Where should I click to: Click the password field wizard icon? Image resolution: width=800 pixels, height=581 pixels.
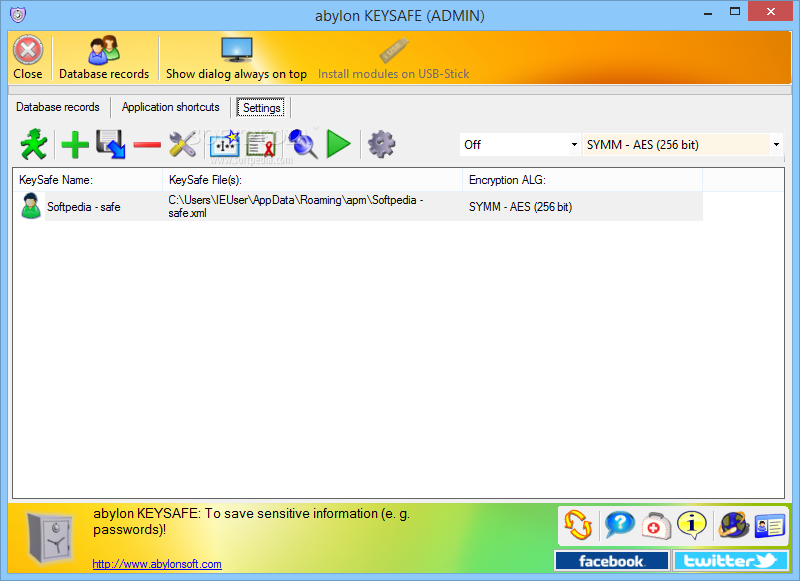click(224, 144)
